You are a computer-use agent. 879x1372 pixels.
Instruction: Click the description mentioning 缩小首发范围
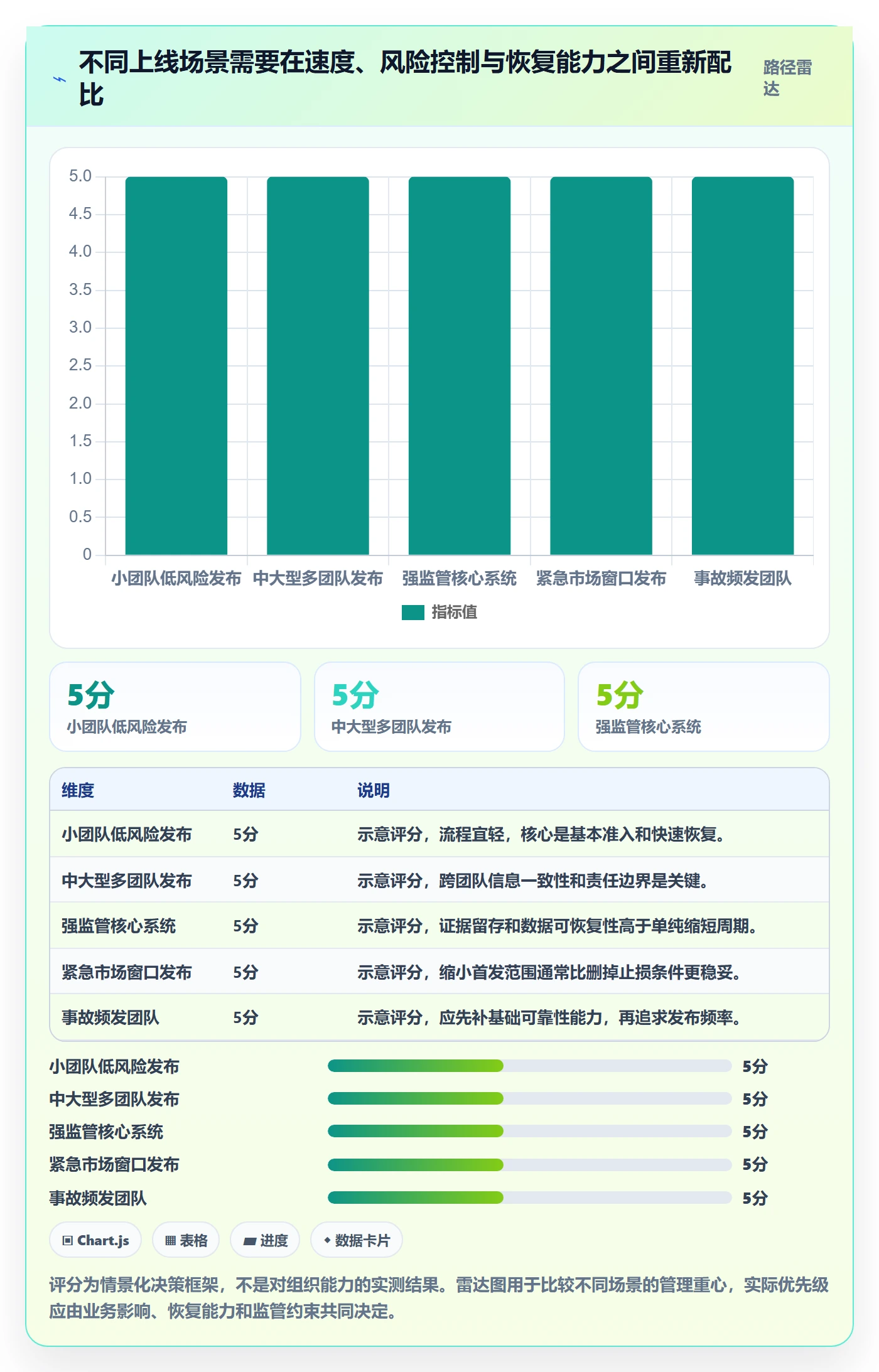click(549, 972)
